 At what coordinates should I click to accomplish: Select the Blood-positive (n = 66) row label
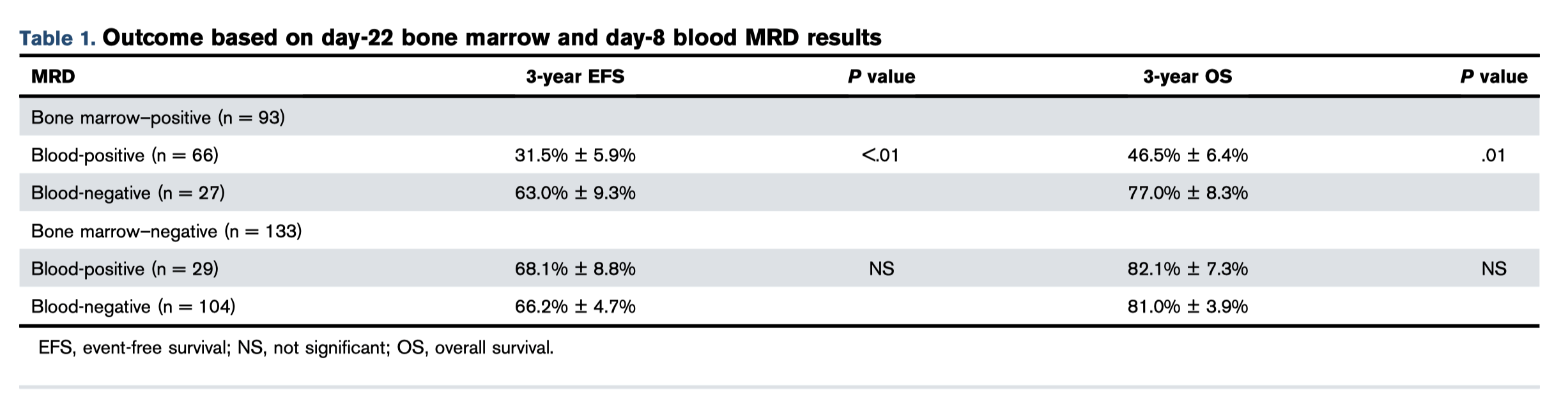tap(125, 155)
